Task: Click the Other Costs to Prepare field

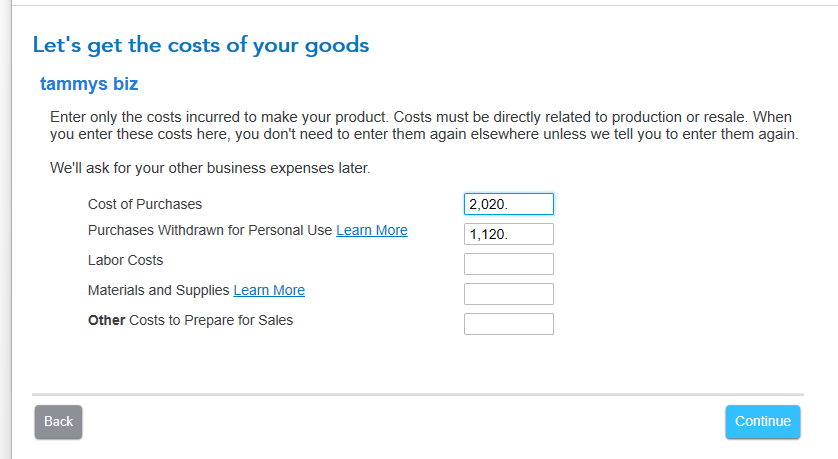Action: click(508, 324)
